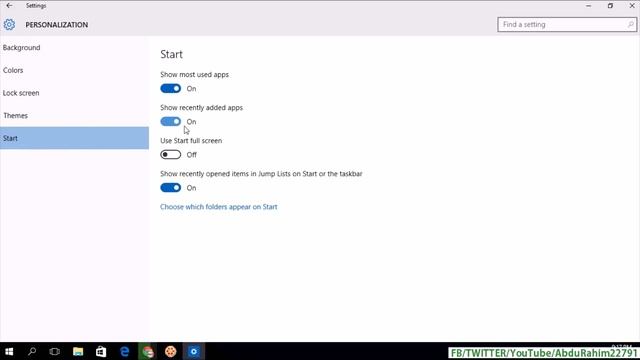Image resolution: width=640 pixels, height=360 pixels.
Task: Turn off Show most used apps
Action: [x=171, y=89]
